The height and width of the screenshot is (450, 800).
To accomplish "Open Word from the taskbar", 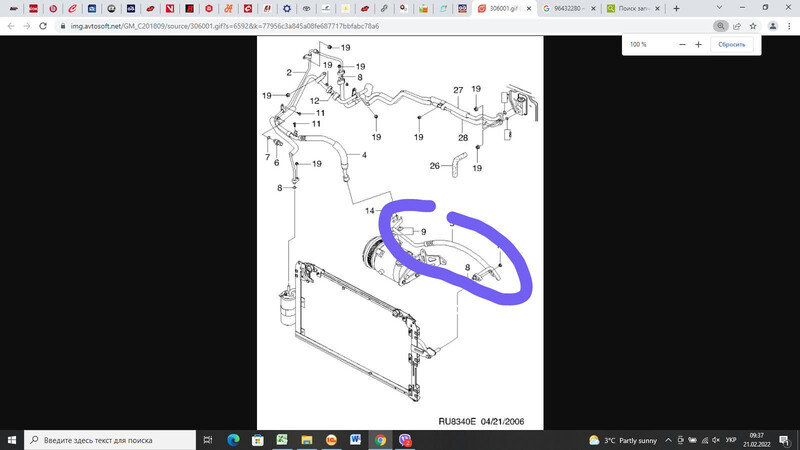I will pyautogui.click(x=355, y=439).
